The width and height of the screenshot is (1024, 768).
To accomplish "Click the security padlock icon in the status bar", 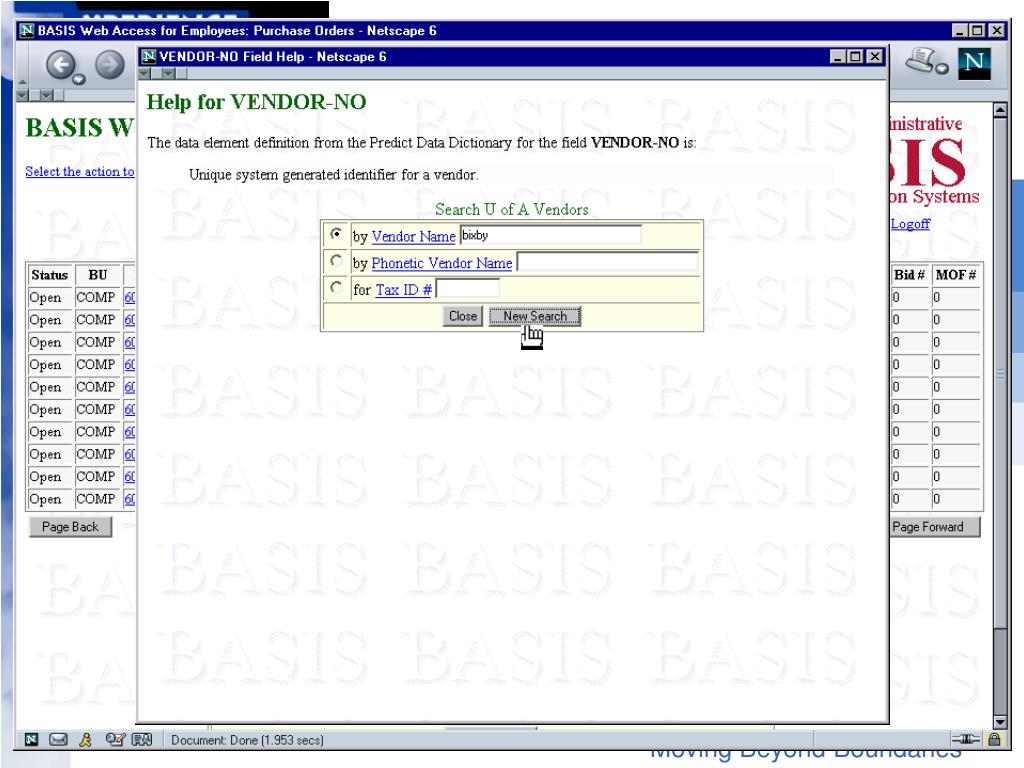I will (994, 739).
